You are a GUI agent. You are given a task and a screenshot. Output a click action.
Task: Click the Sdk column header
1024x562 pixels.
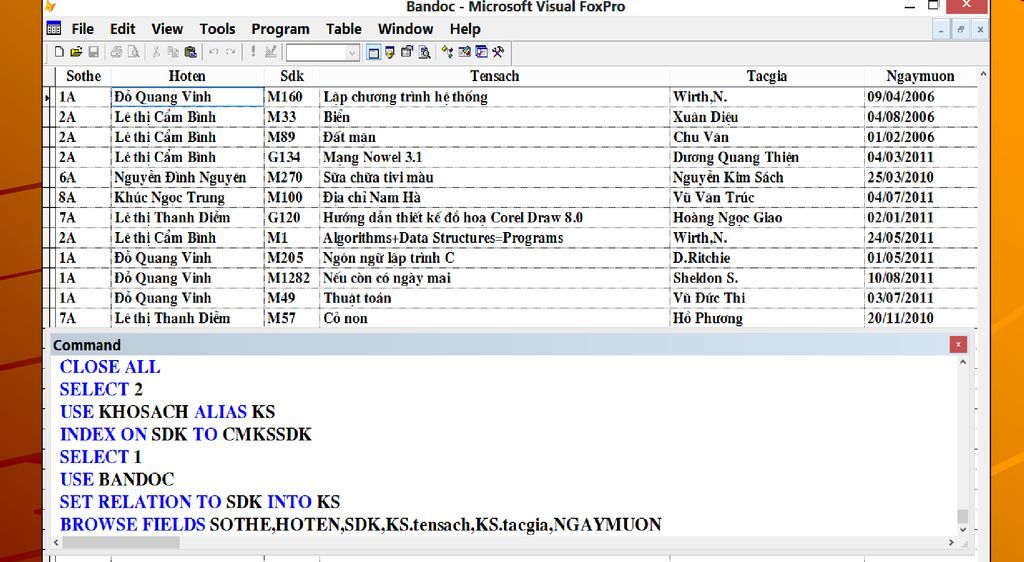point(292,76)
